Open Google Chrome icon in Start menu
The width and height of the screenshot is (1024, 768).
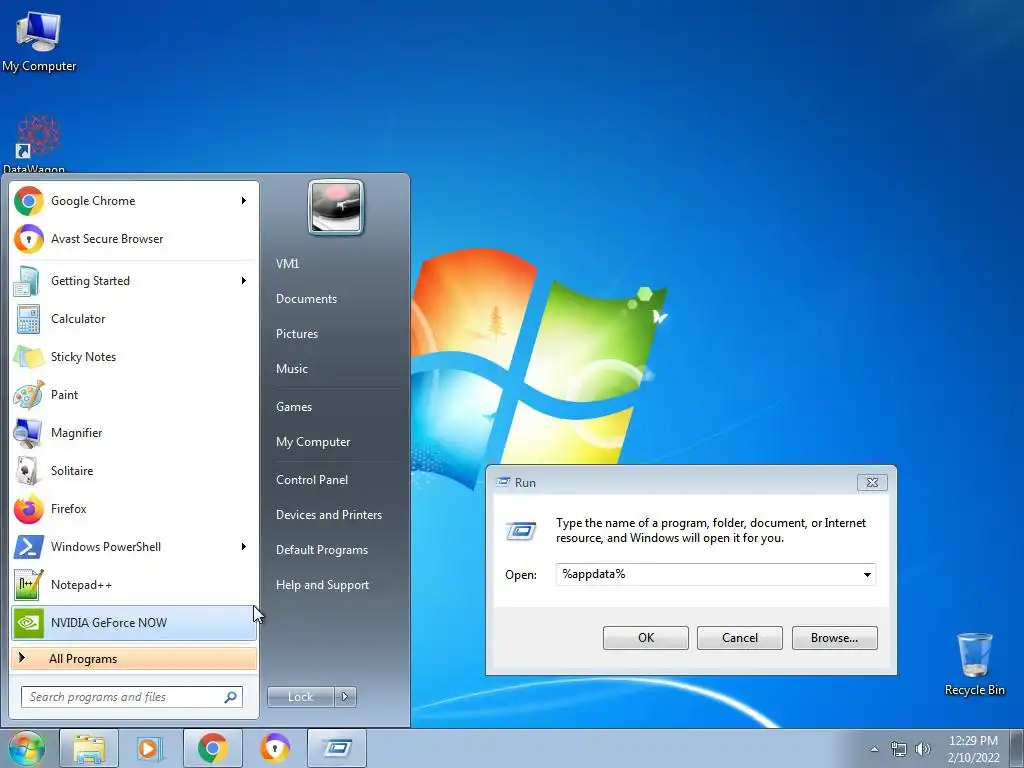pos(29,201)
